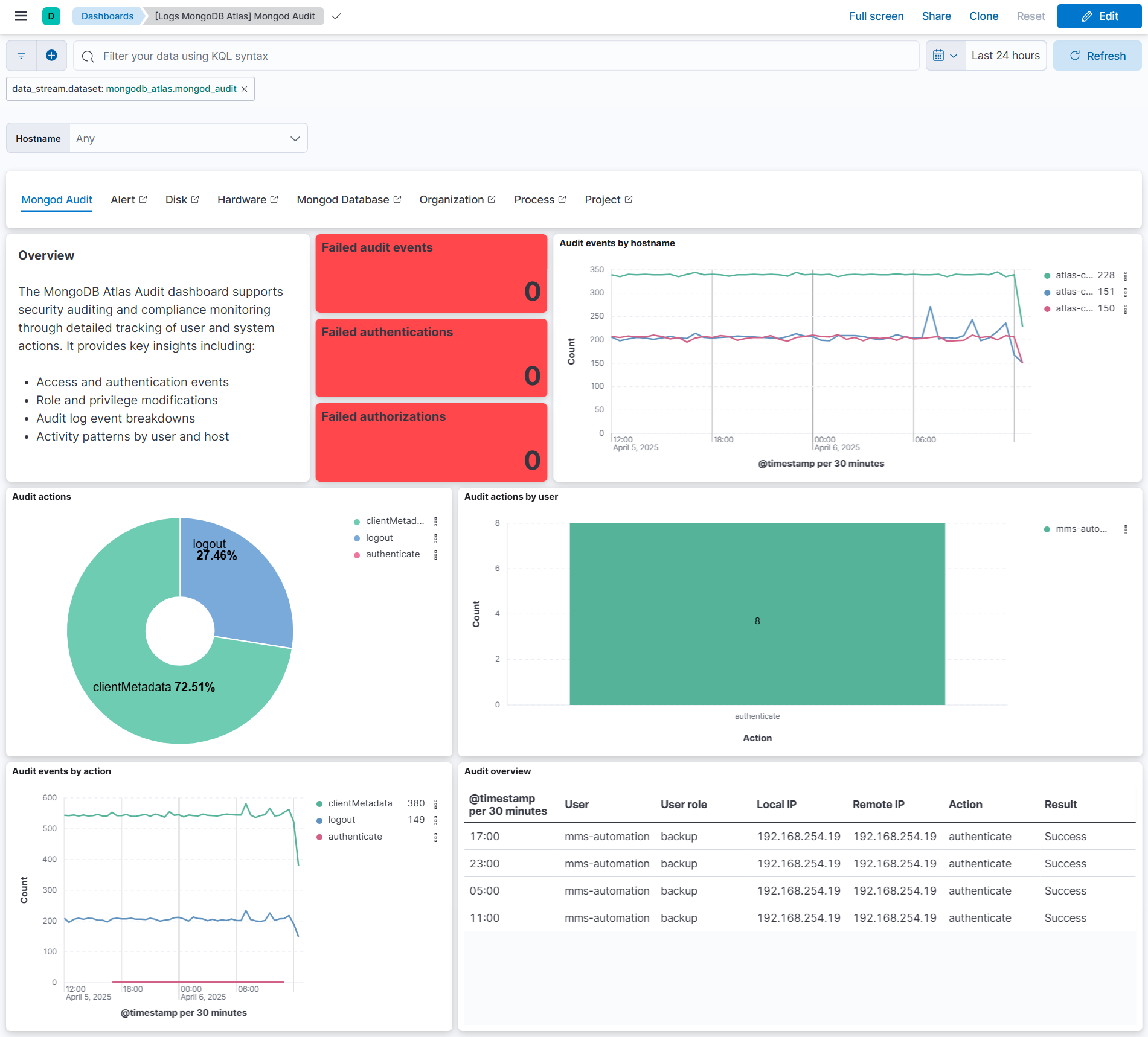The height and width of the screenshot is (1037, 1148).
Task: Expand the date picker chevron beside the calendar
Action: point(954,55)
